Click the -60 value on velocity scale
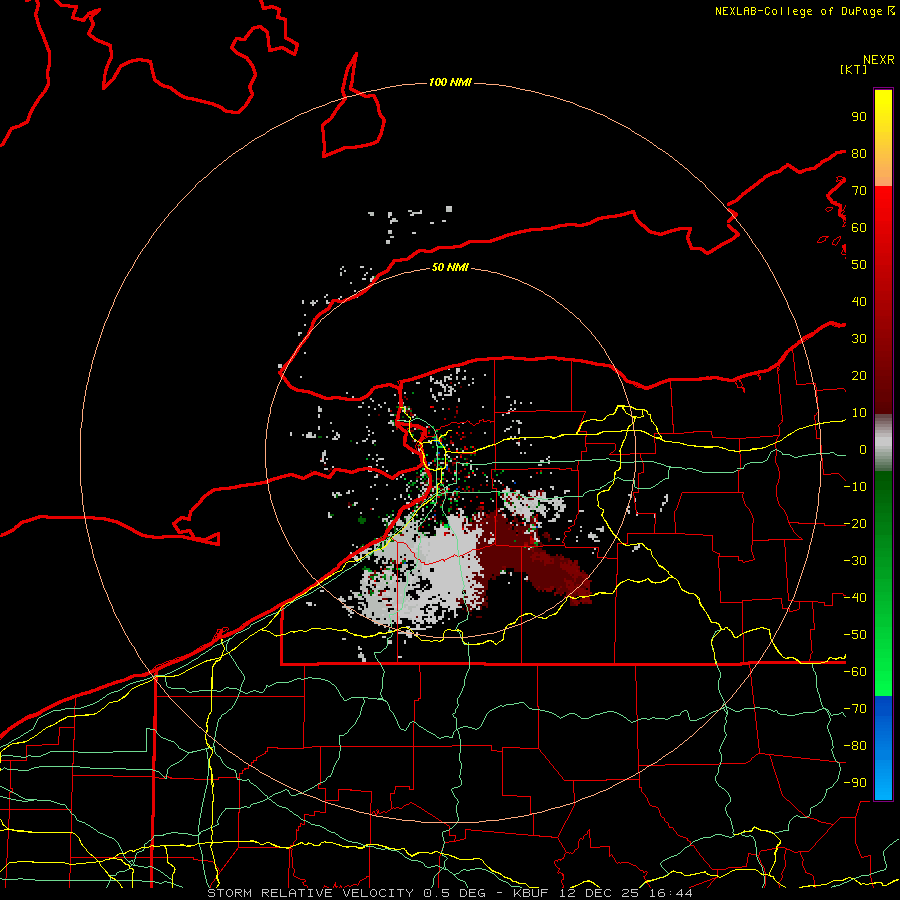This screenshot has width=900, height=900. click(855, 672)
